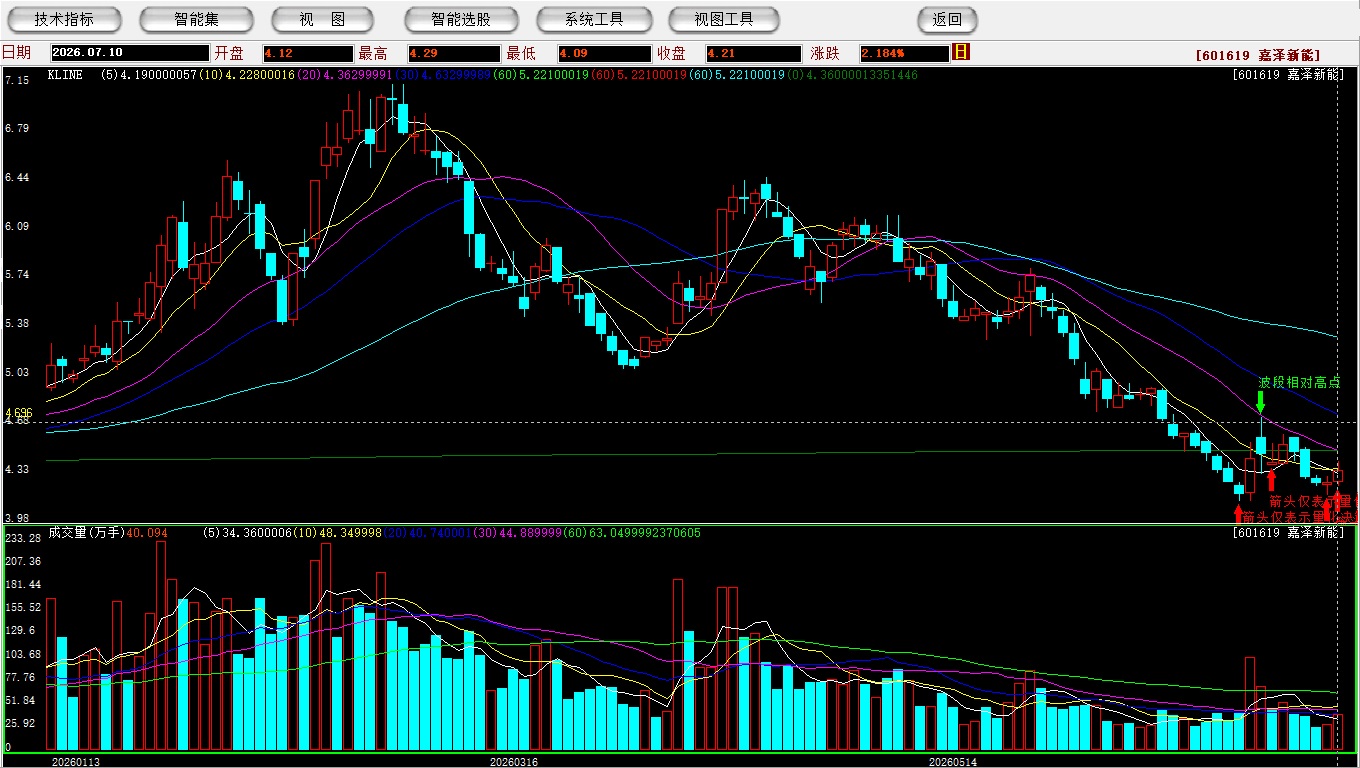Click the 波段相对高点 annotation text
The height and width of the screenshot is (768, 1360).
(x=1299, y=382)
